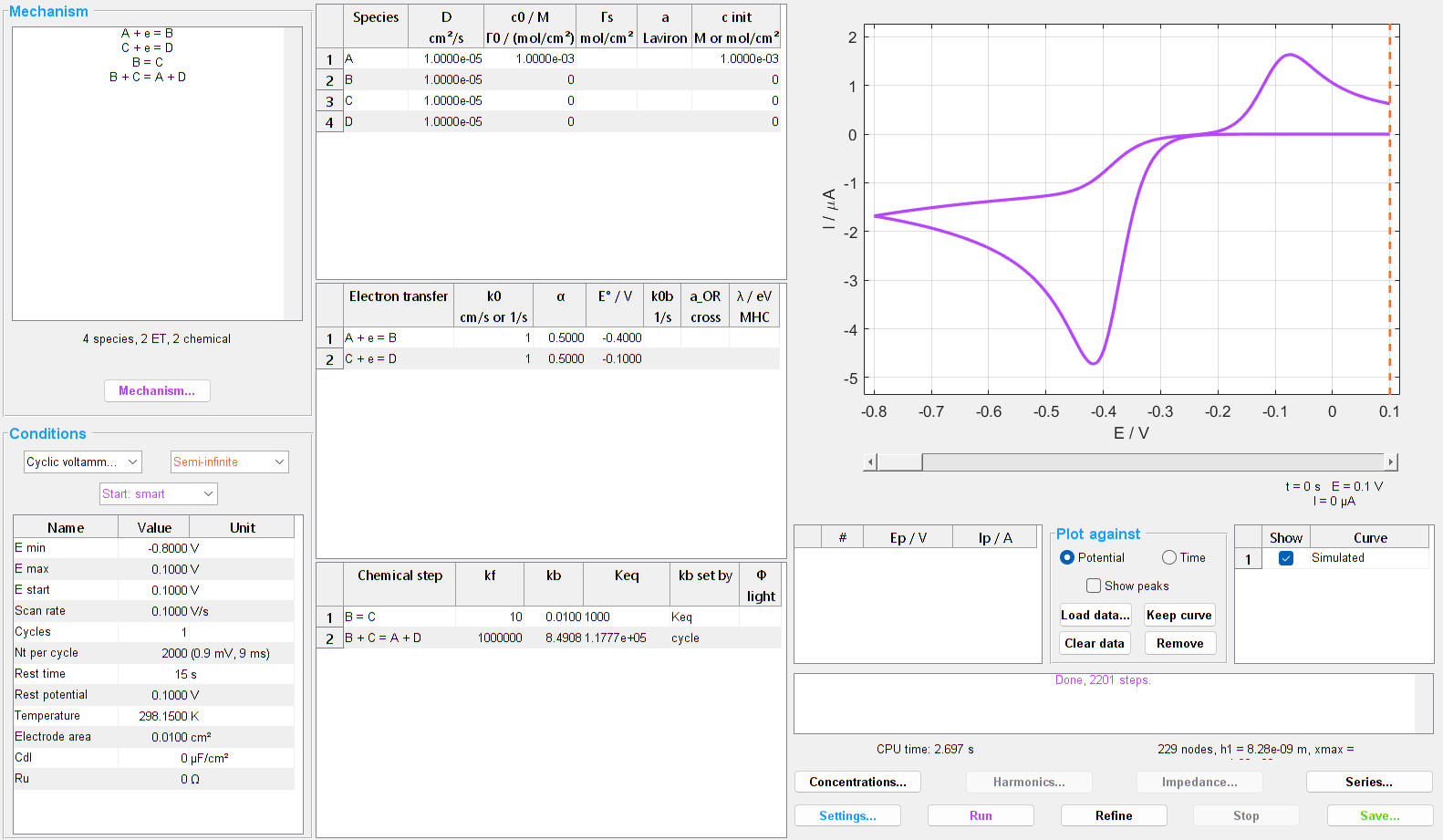Open the Series... dialog
Viewport: 1443px width, 840px height.
click(1369, 782)
